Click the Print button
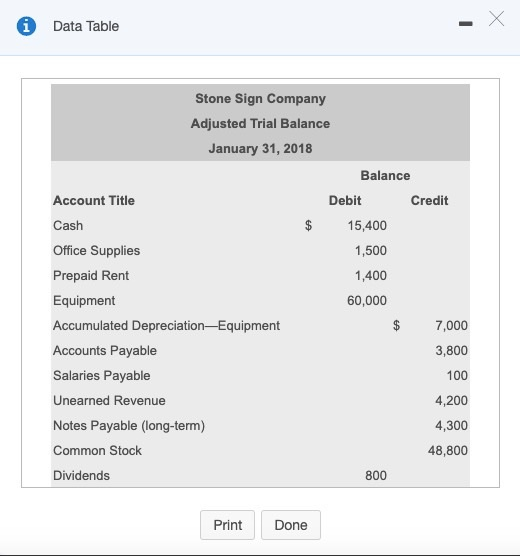 coord(227,525)
